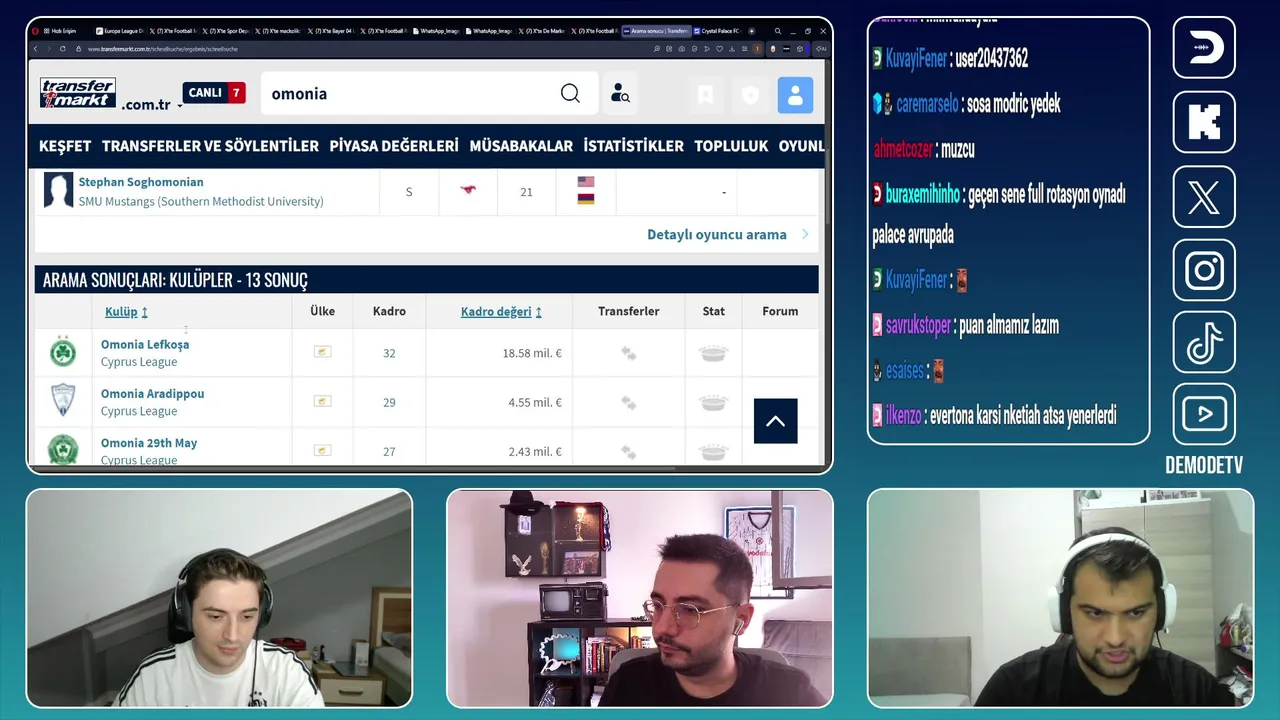The image size is (1280, 720).
Task: Open the Omonia Aradippou club link
Action: point(153,393)
